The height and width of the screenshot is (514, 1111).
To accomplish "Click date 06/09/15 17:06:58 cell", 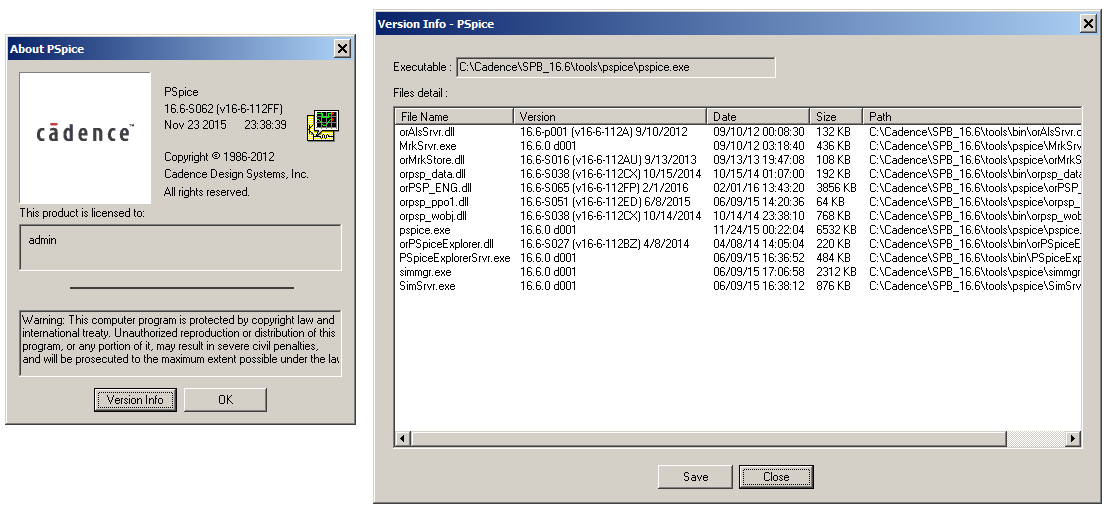I will coord(758,272).
